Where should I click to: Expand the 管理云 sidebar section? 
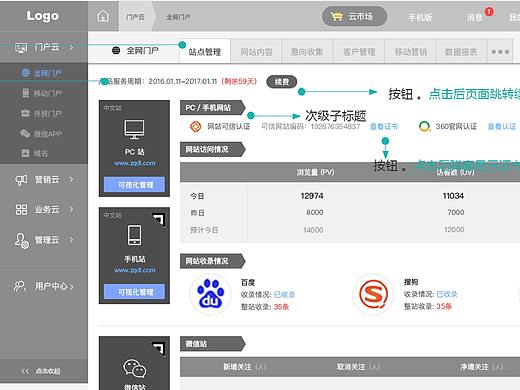point(44,239)
